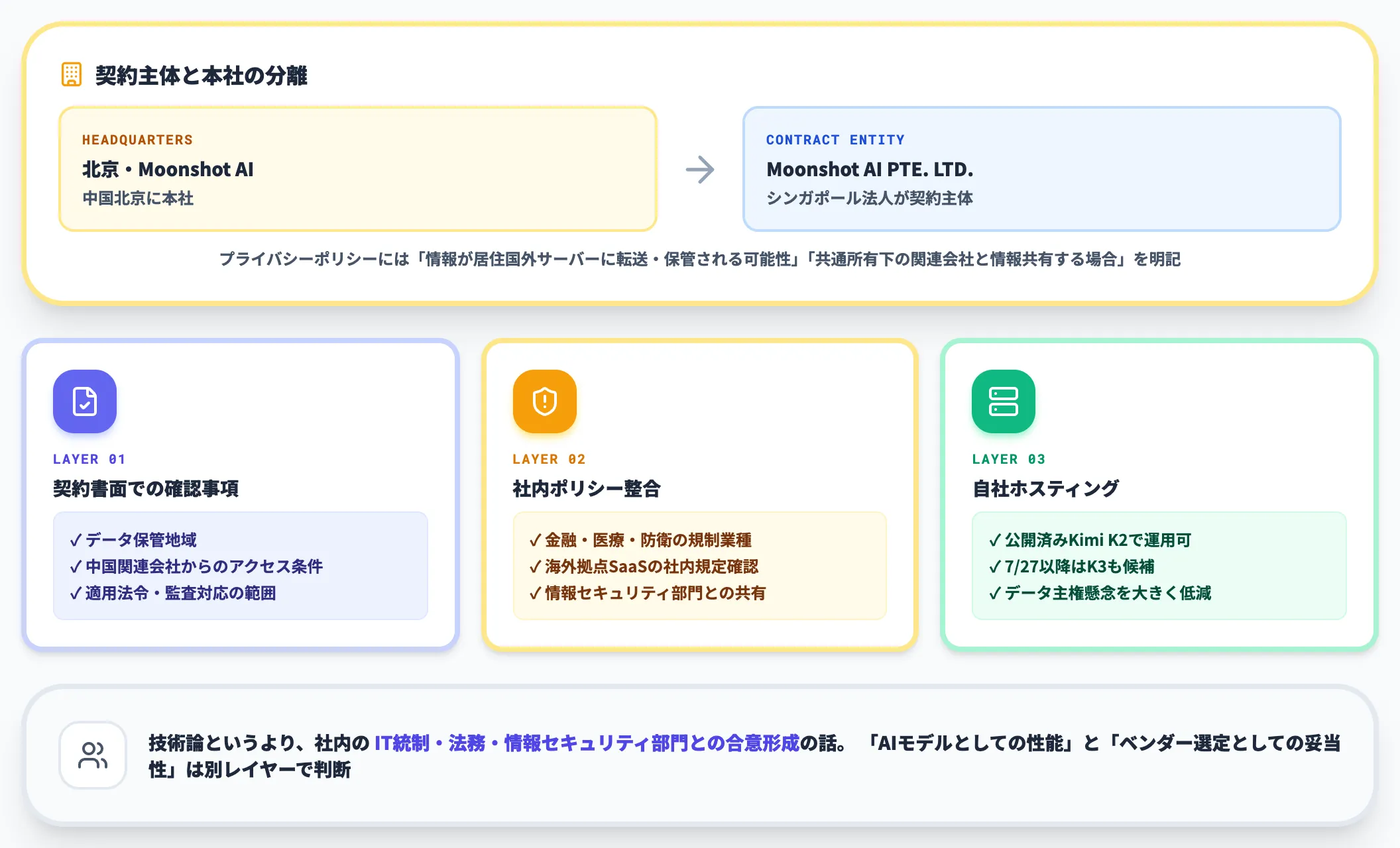This screenshot has height=848, width=1400.
Task: Click the orange shield alert icon for Layer 02
Action: point(545,401)
